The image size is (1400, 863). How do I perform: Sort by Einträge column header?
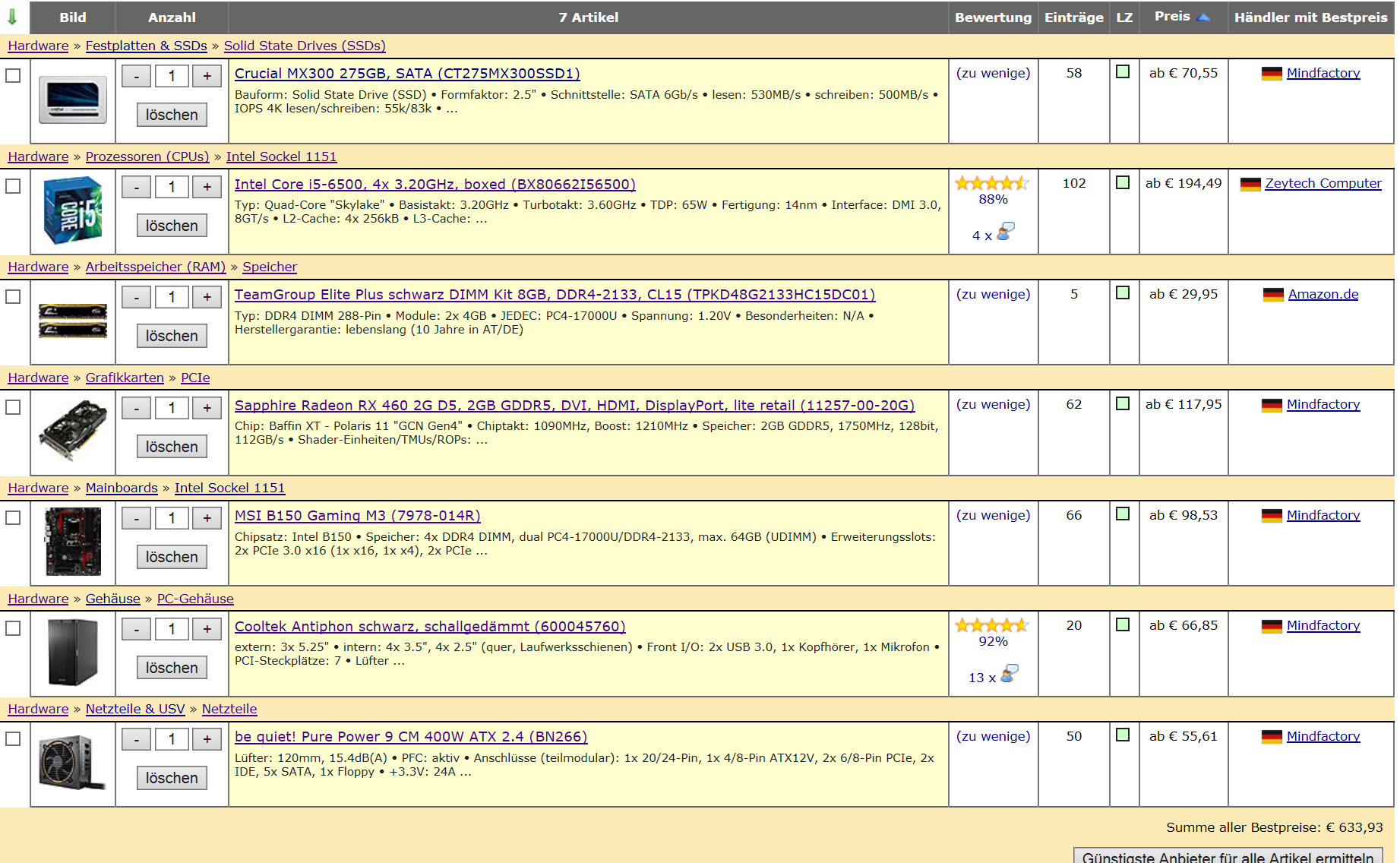click(1073, 17)
